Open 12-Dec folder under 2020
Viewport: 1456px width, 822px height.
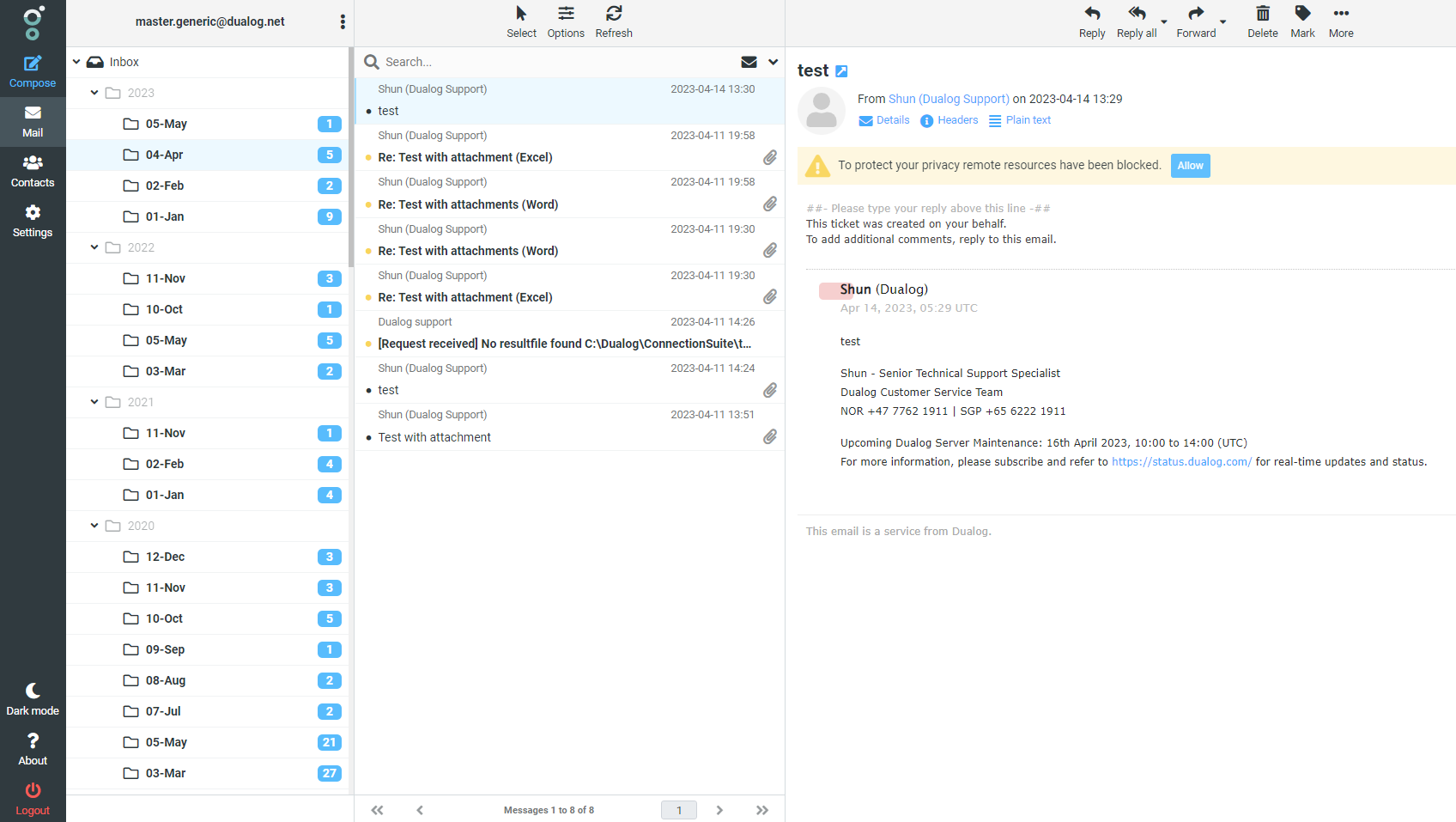click(x=207, y=557)
